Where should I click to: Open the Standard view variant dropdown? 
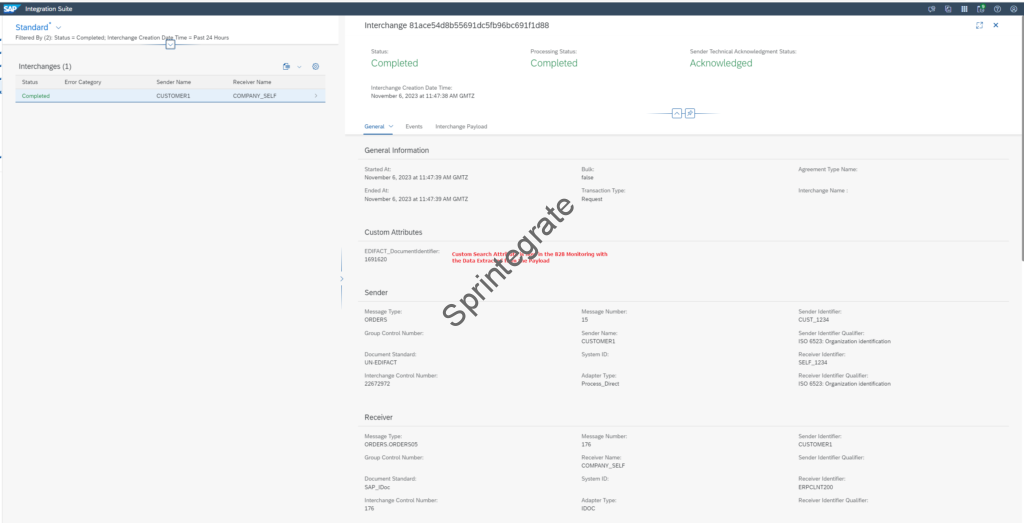[x=58, y=27]
